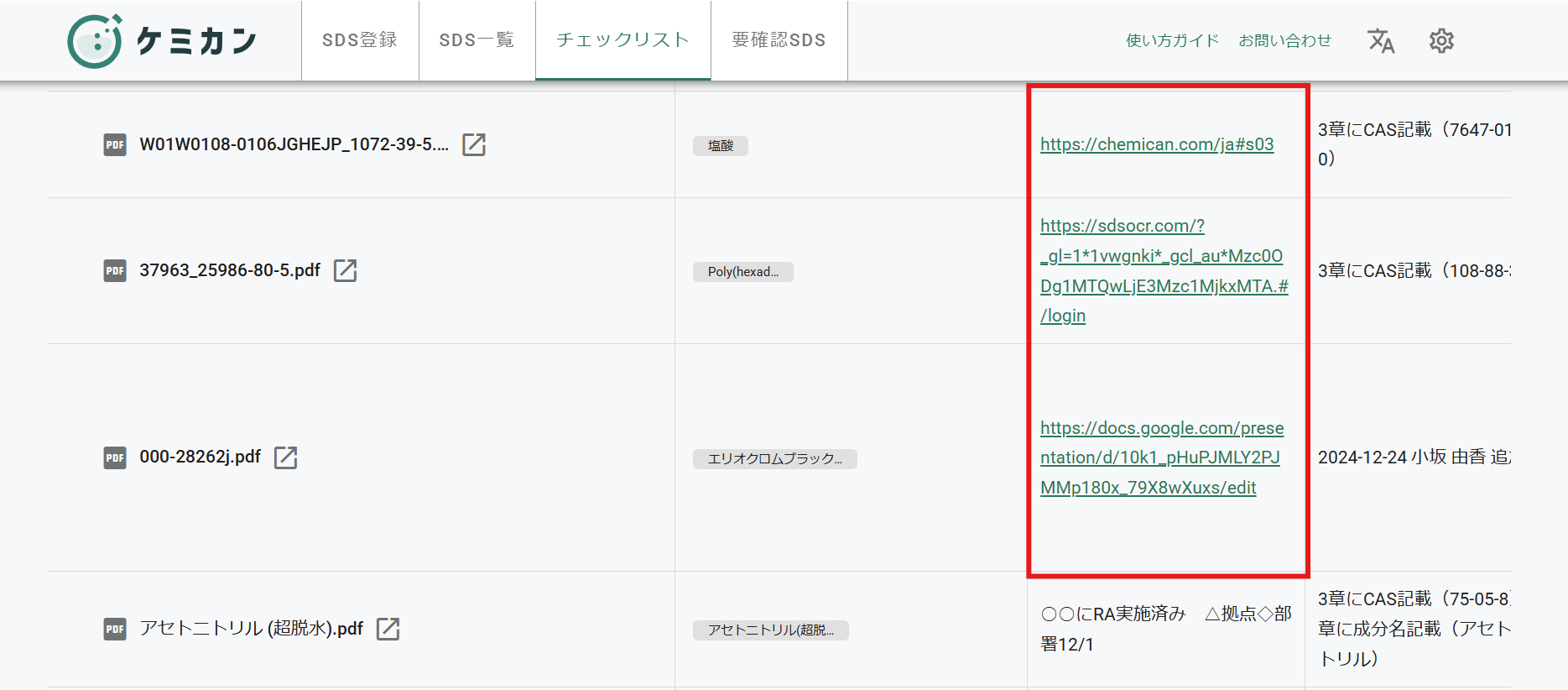Open external link icon for W01W0108-0106JGHEJP file
This screenshot has height=690, width=1568.
click(x=474, y=144)
